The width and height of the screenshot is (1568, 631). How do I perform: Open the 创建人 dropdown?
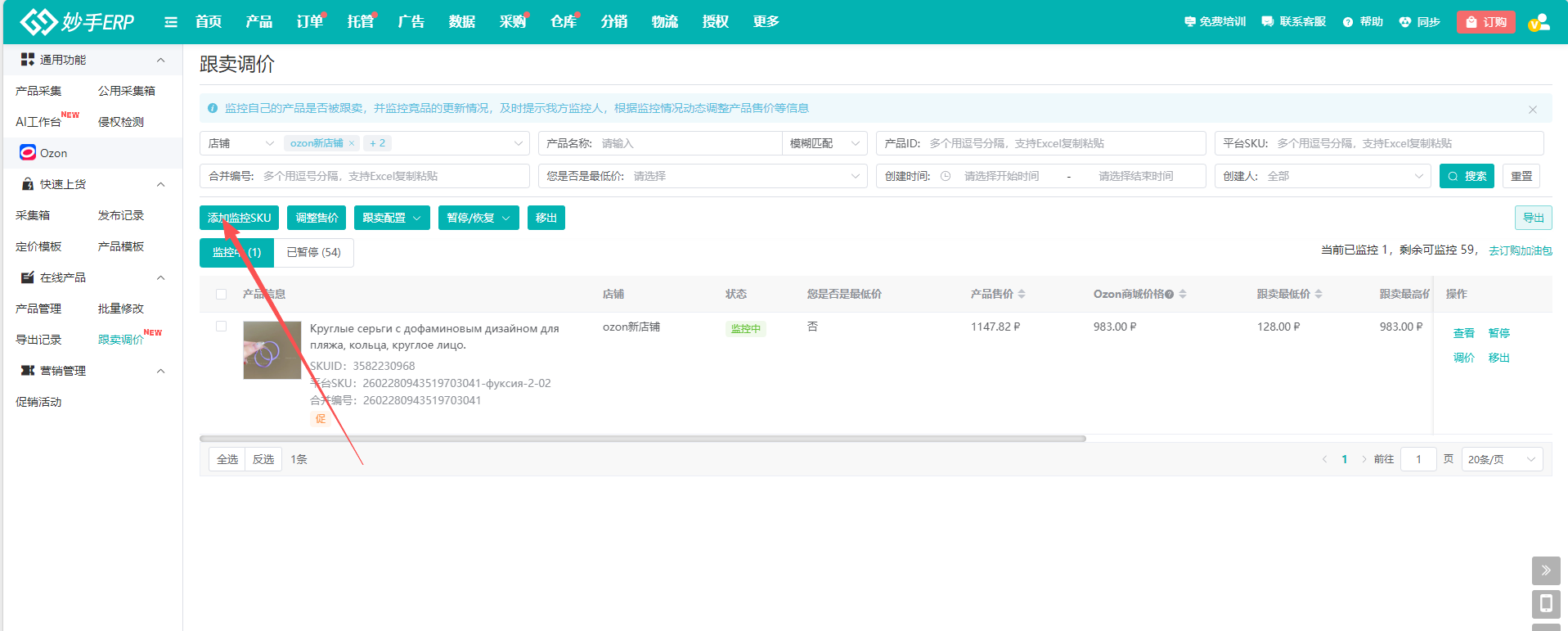tap(1323, 176)
